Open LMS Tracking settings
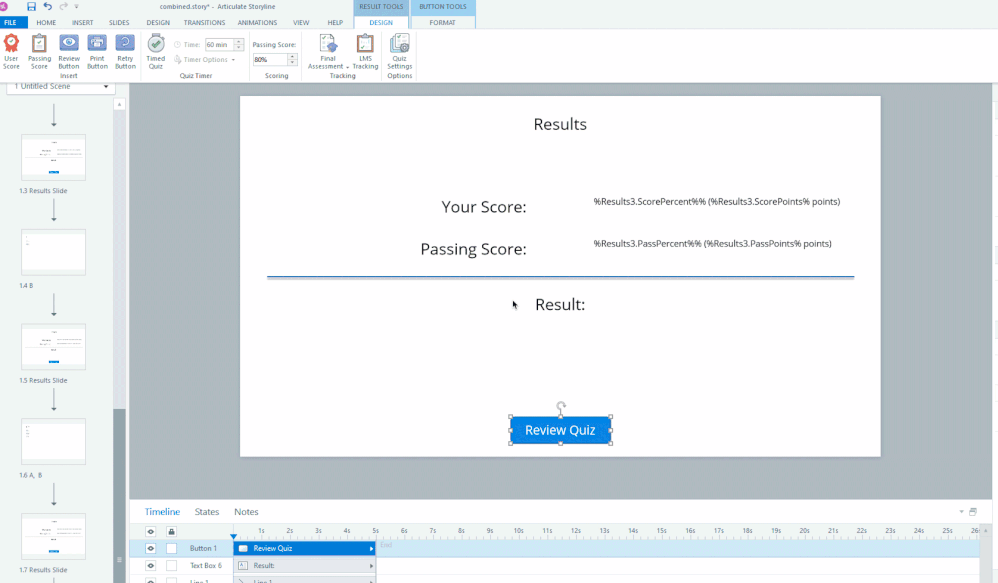Image resolution: width=998 pixels, height=583 pixels. click(365, 50)
